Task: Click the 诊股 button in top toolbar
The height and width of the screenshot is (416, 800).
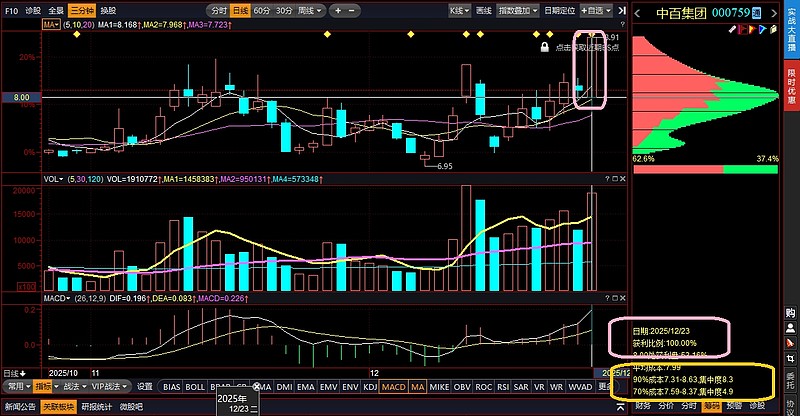Action: pyautogui.click(x=33, y=10)
